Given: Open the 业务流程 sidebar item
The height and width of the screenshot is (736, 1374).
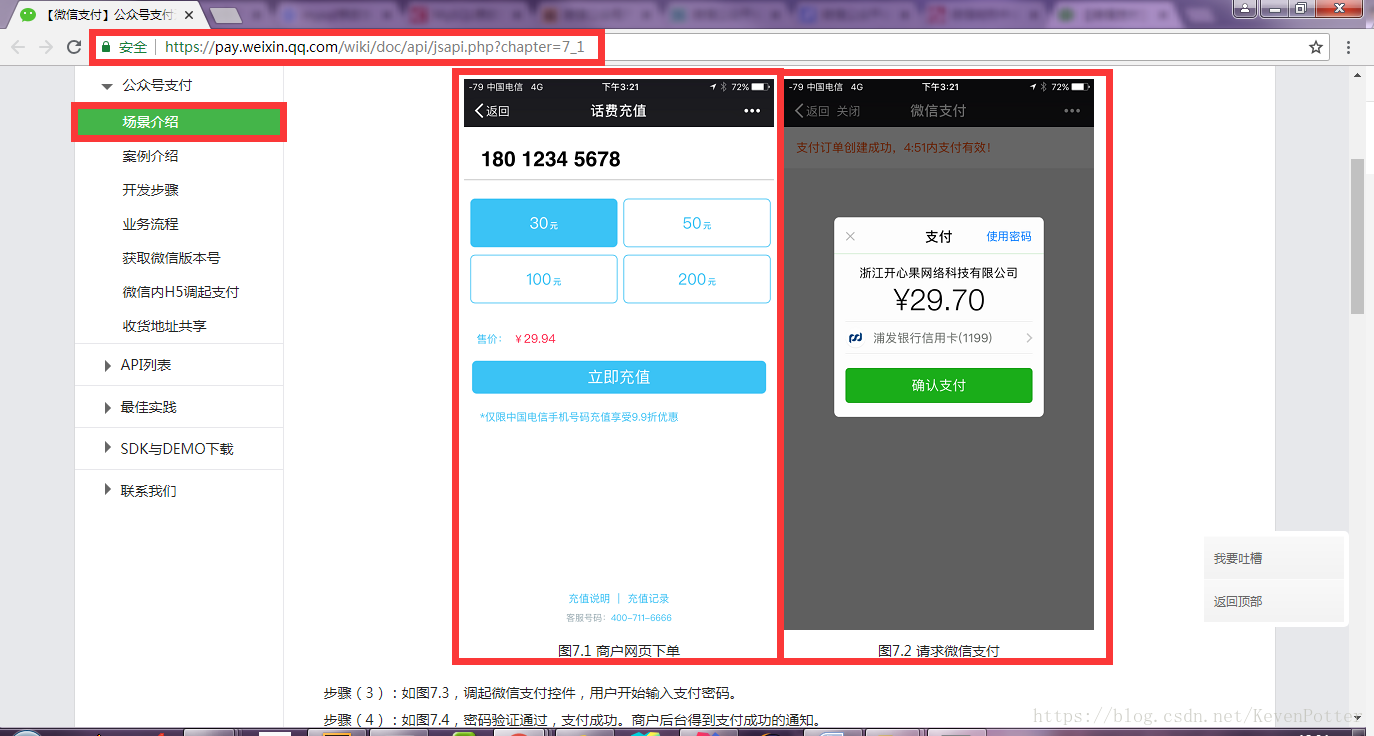Looking at the screenshot, I should [x=150, y=224].
